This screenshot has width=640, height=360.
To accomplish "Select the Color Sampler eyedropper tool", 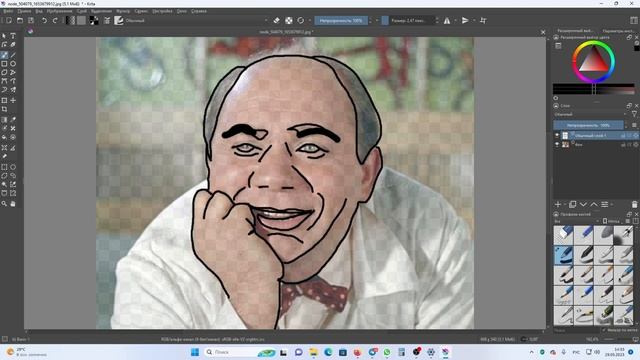I will pos(13,120).
